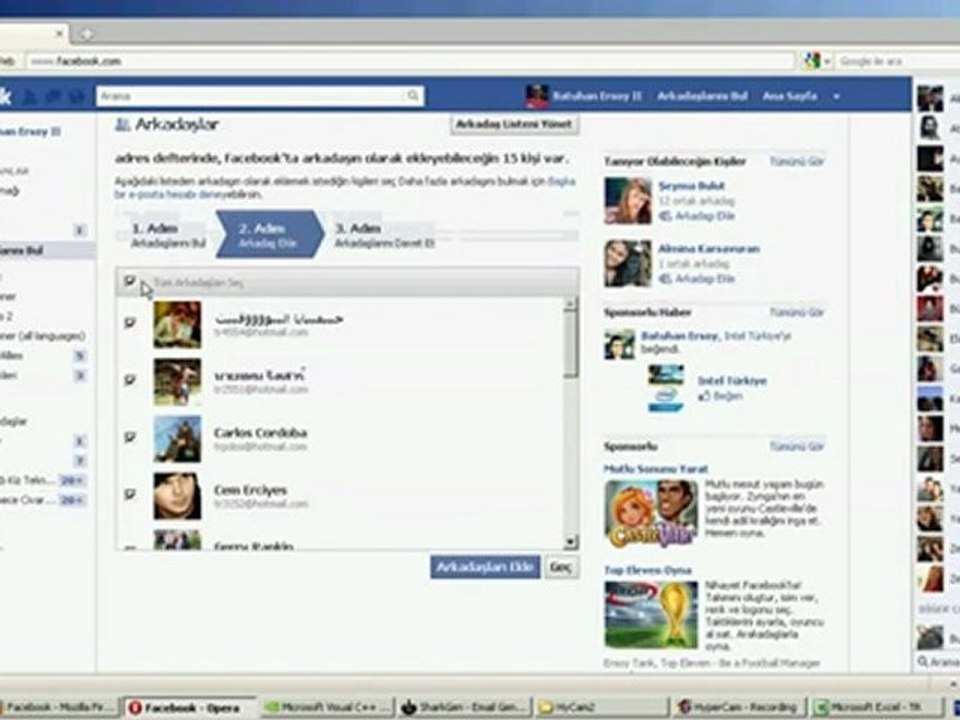The height and width of the screenshot is (720, 960).
Task: Open the messages icon in Facebook bar
Action: [54, 96]
